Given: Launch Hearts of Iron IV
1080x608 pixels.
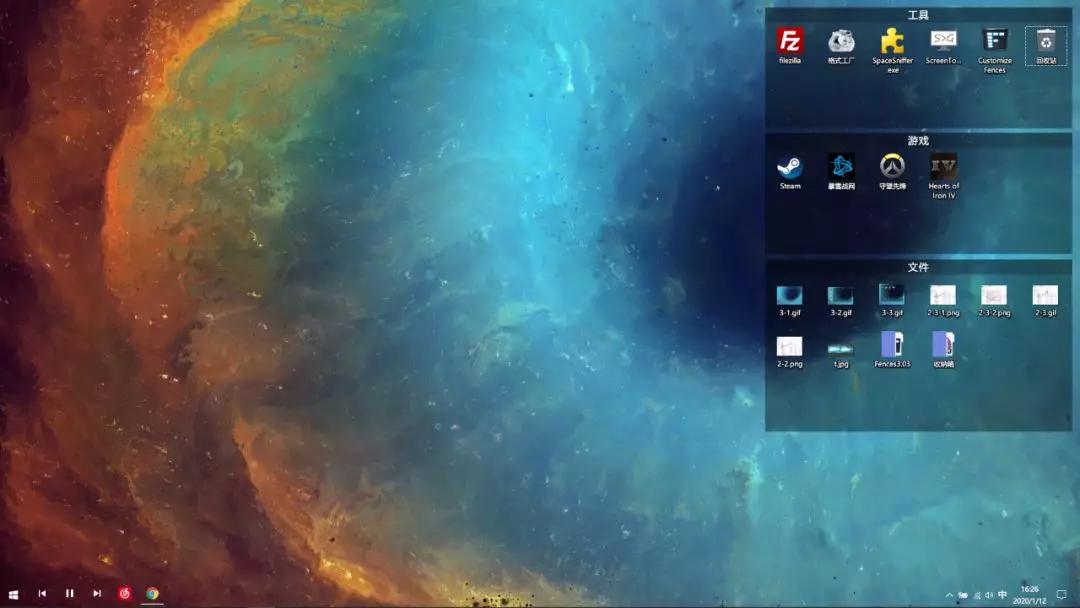Looking at the screenshot, I should [x=943, y=167].
